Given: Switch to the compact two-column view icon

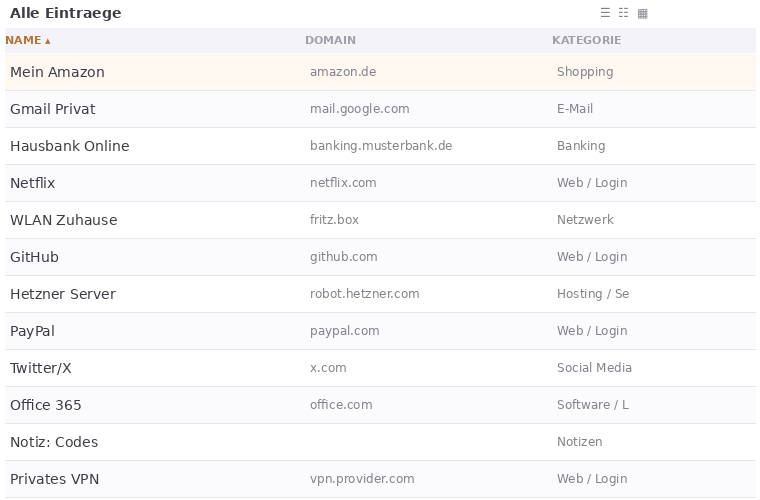Looking at the screenshot, I should coord(624,13).
